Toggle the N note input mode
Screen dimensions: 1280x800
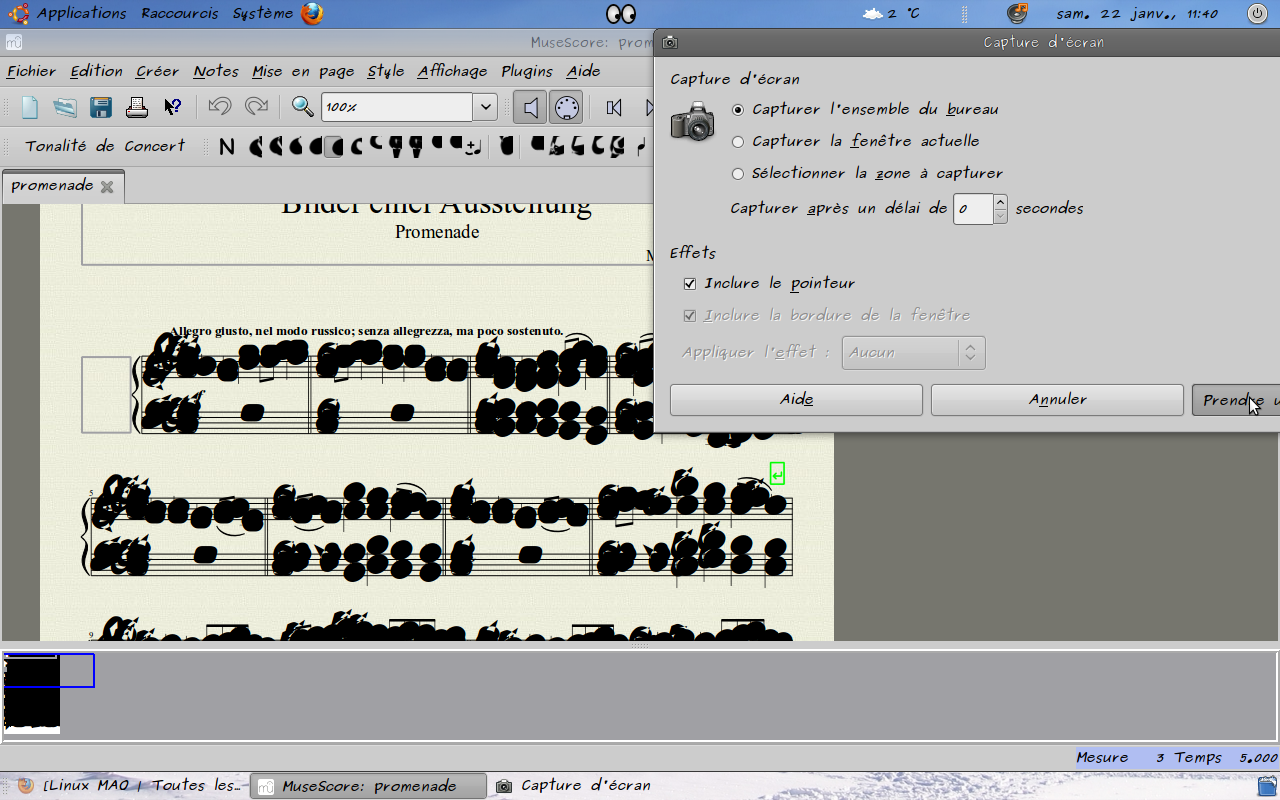tap(227, 147)
